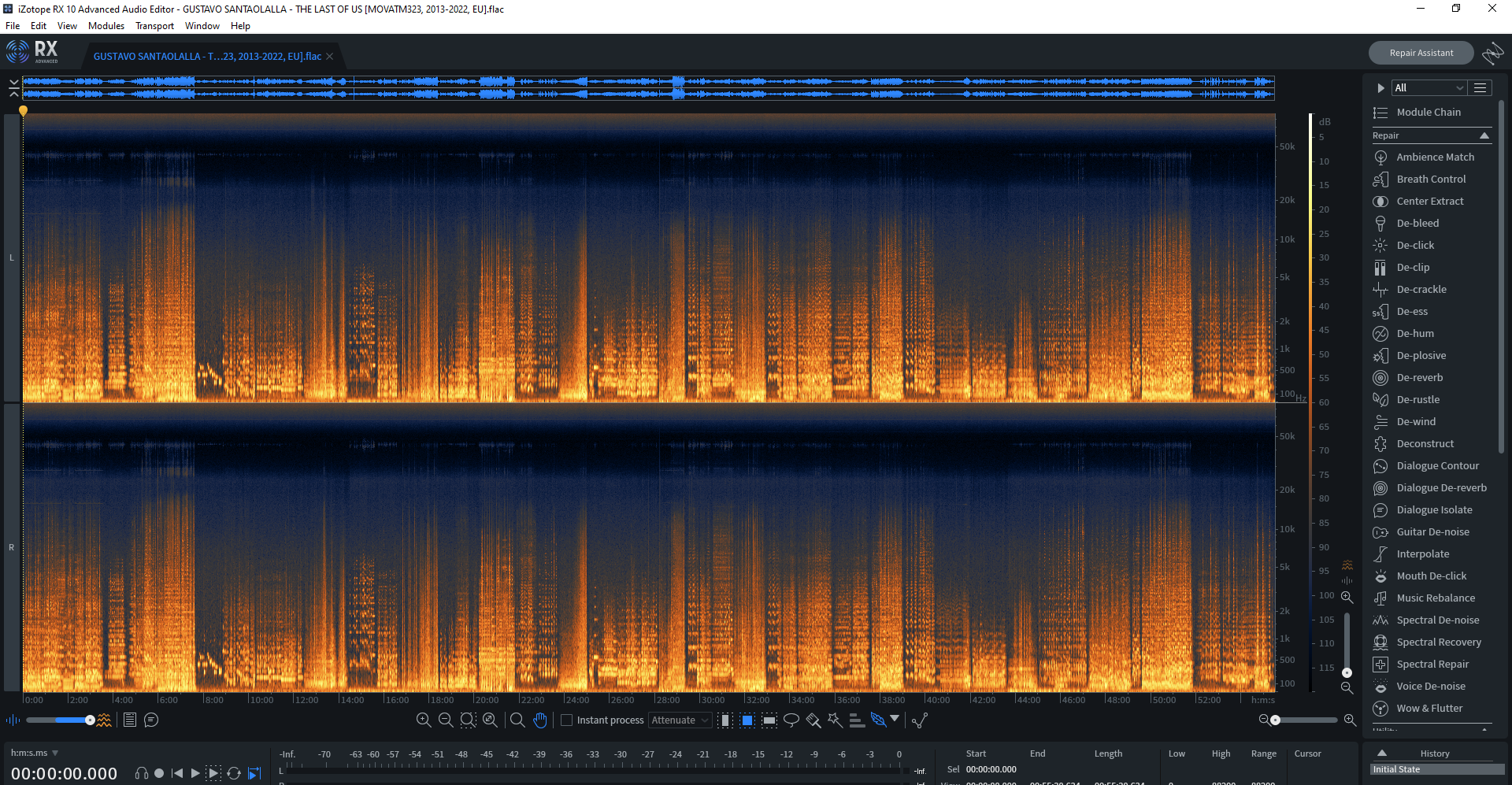Open the h:m:s.ms time format dropdown
The image size is (1512, 785).
pos(33,753)
